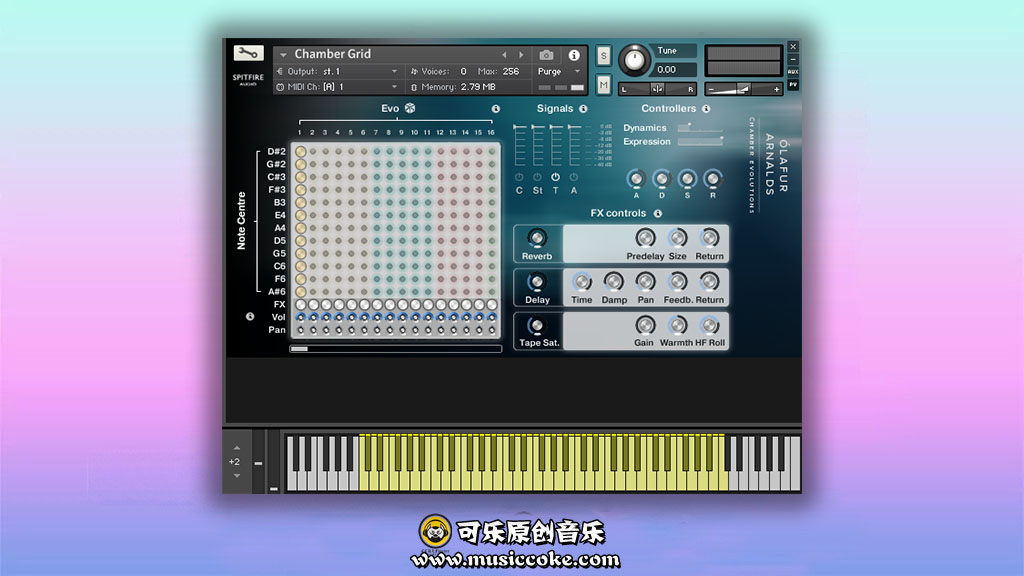Toggle the T signal power button
1024x576 pixels.
point(555,177)
